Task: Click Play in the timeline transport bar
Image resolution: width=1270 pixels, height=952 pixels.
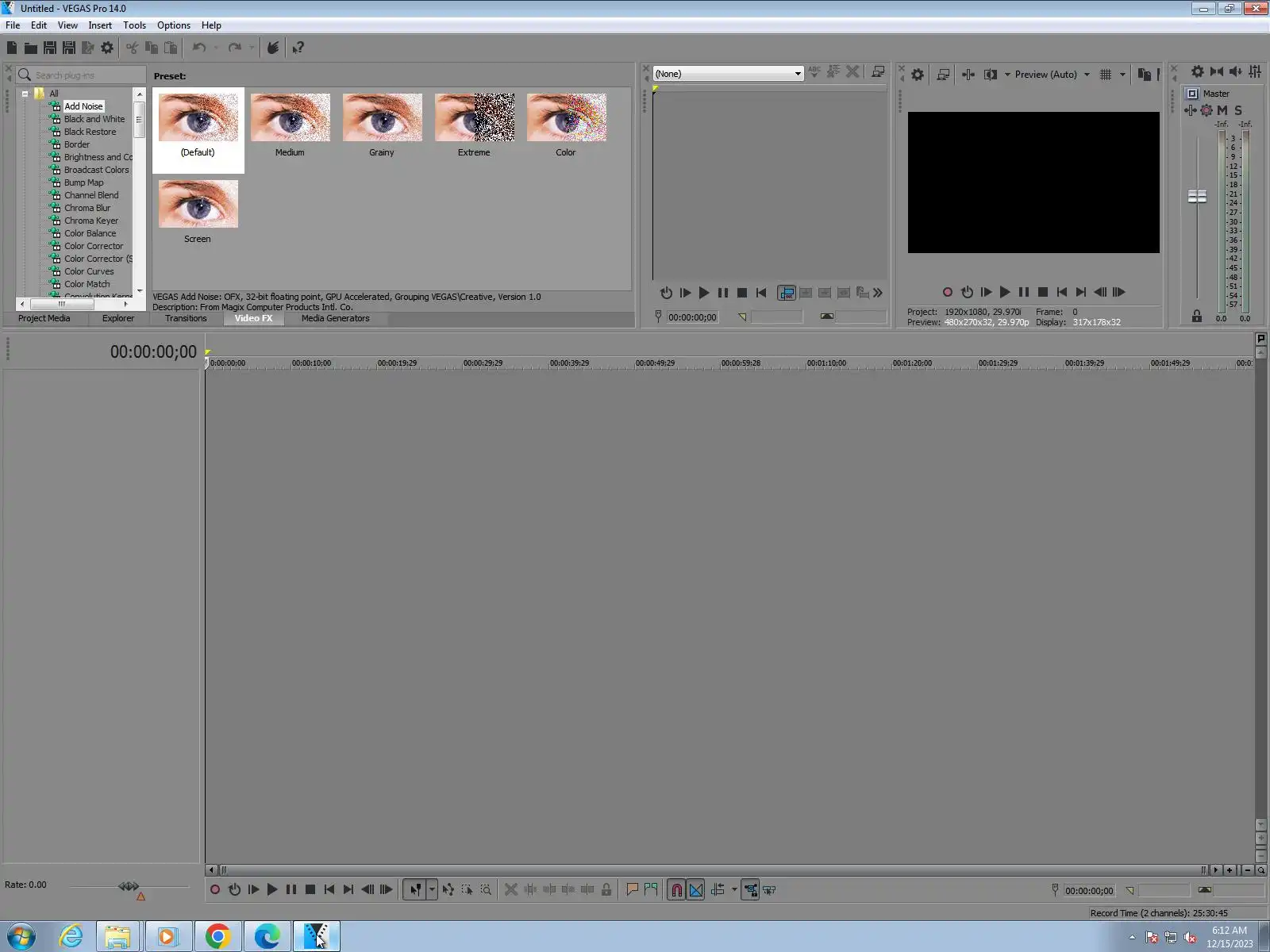Action: pos(272,890)
